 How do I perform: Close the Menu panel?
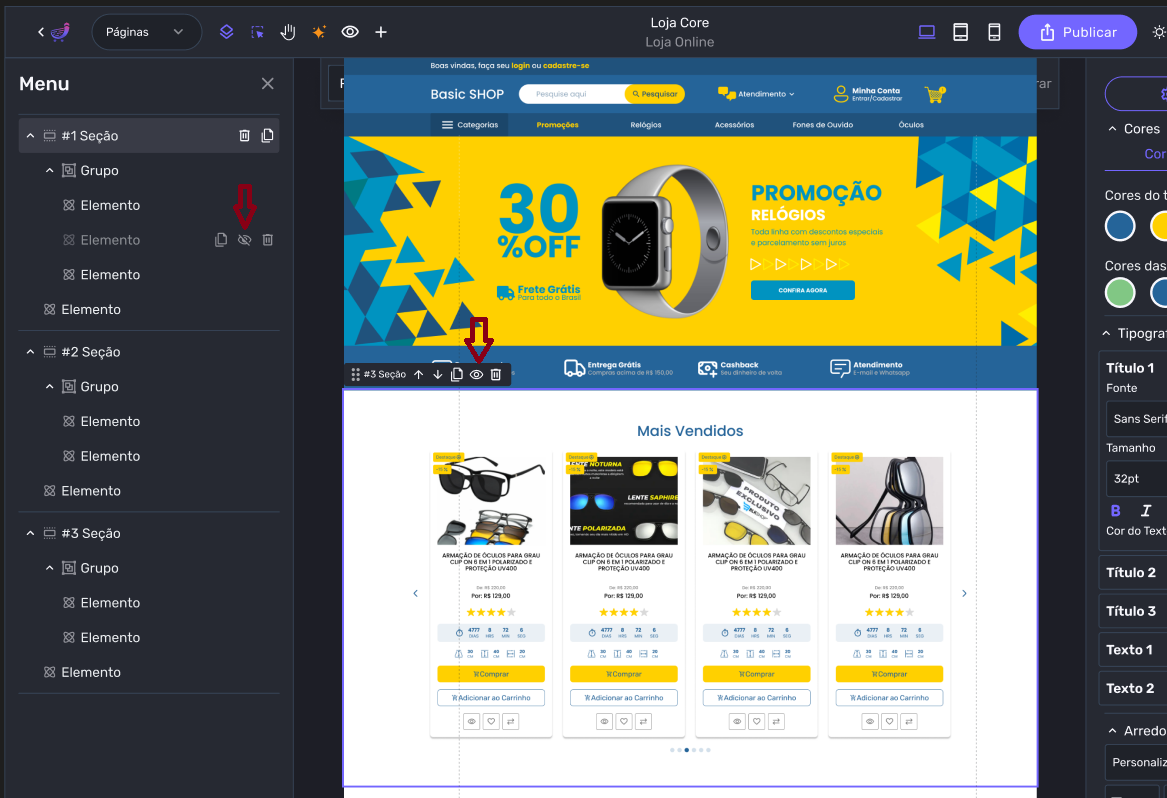click(267, 84)
